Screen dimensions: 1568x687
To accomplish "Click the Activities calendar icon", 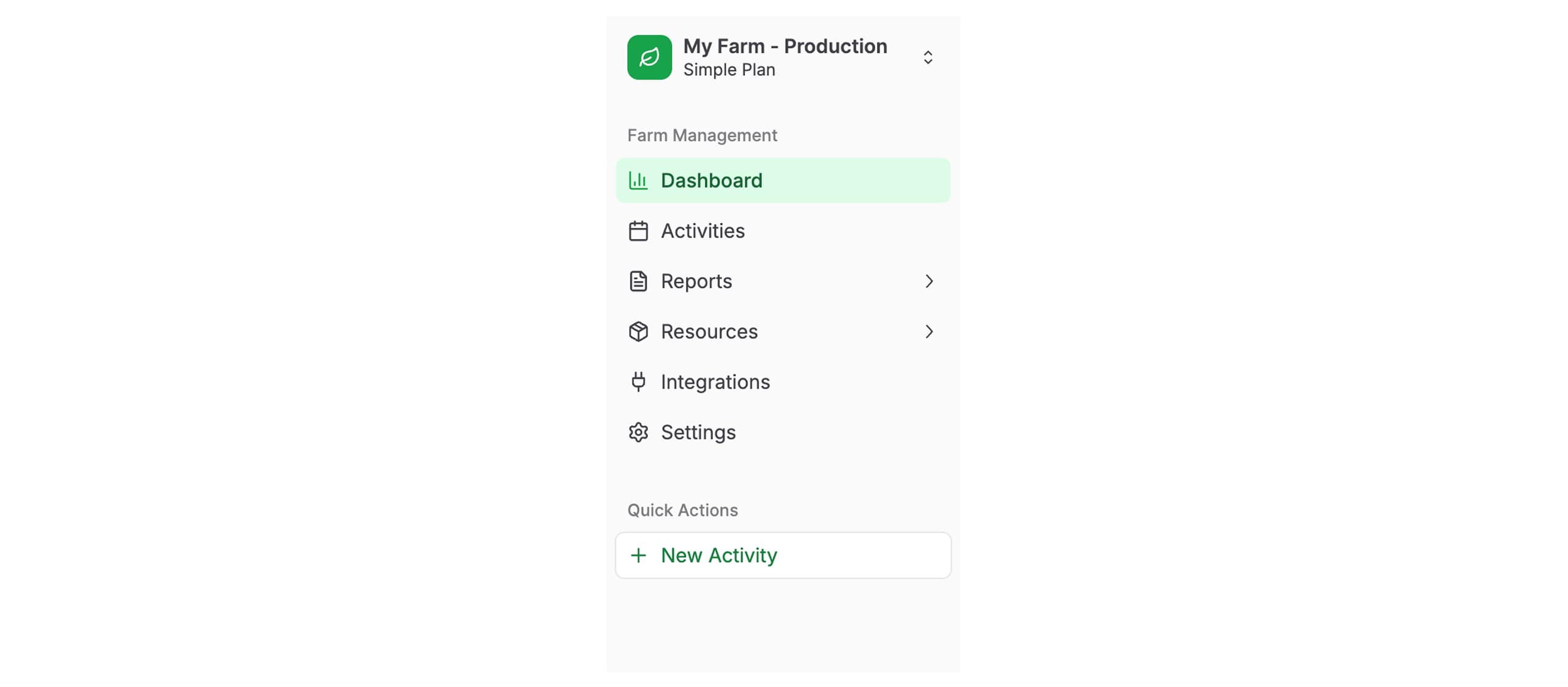I will (x=638, y=231).
